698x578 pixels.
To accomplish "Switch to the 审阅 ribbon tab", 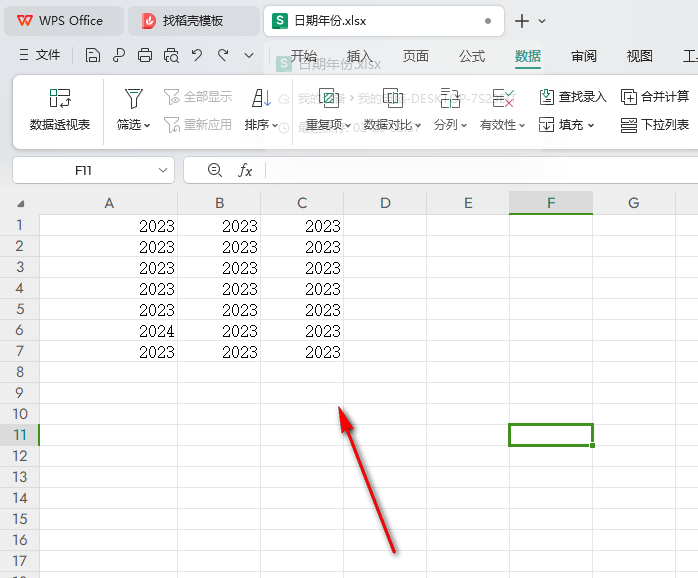I will click(x=584, y=56).
